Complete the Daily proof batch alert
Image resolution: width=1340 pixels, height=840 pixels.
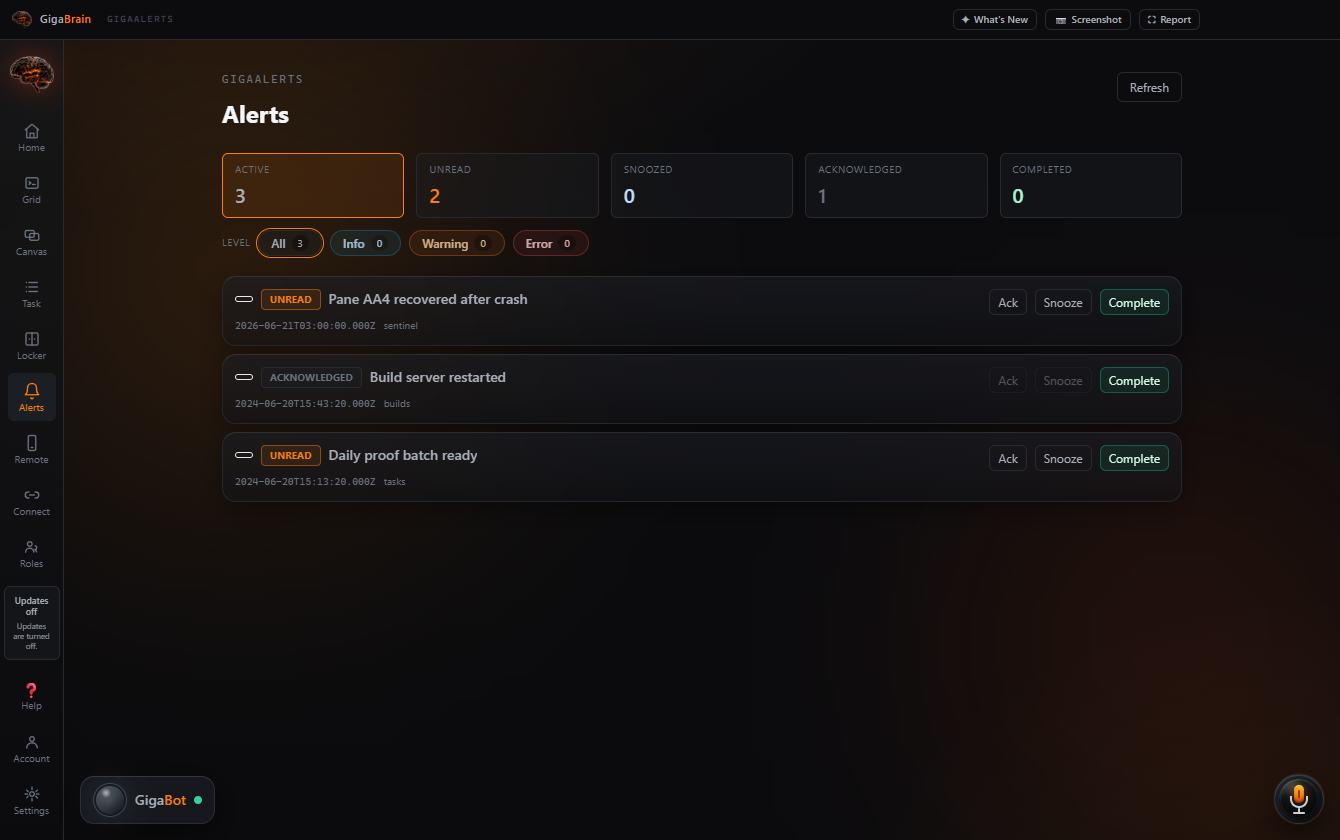tap(1134, 458)
